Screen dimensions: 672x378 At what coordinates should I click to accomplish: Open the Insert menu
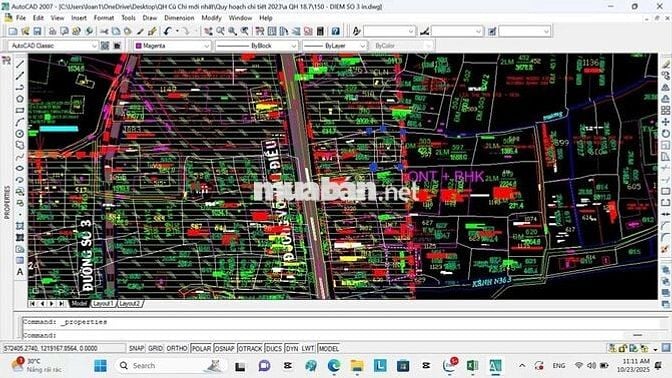79,18
